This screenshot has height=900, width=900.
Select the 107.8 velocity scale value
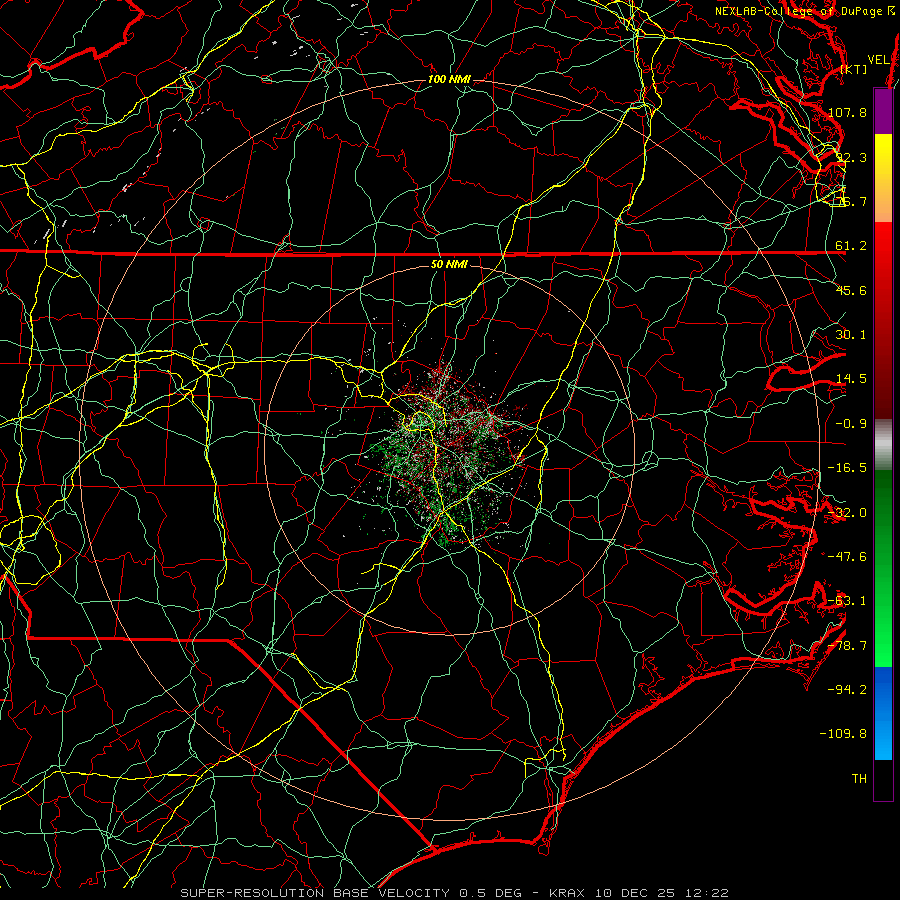click(847, 112)
